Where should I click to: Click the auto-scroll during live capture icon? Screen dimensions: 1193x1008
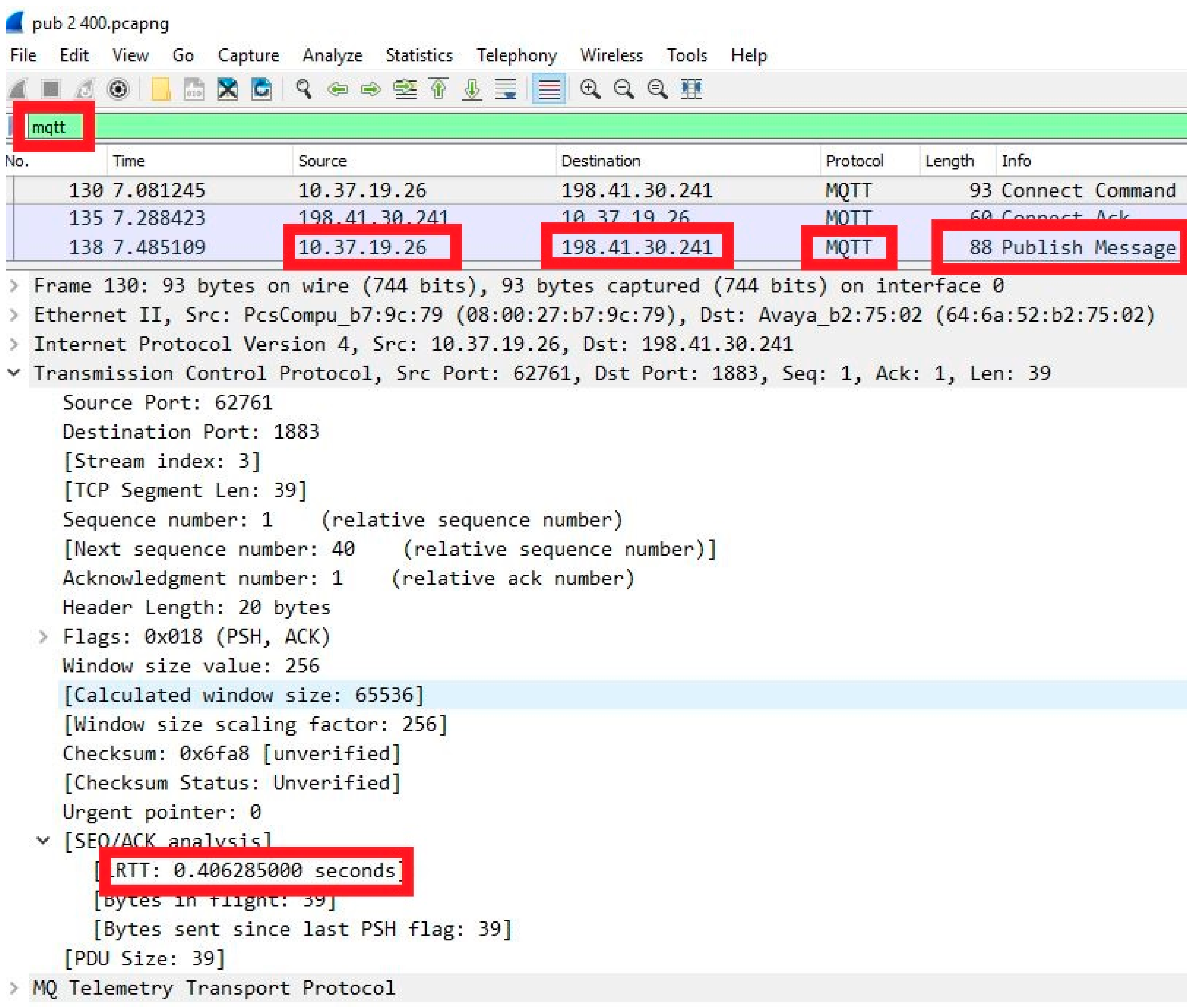(506, 89)
